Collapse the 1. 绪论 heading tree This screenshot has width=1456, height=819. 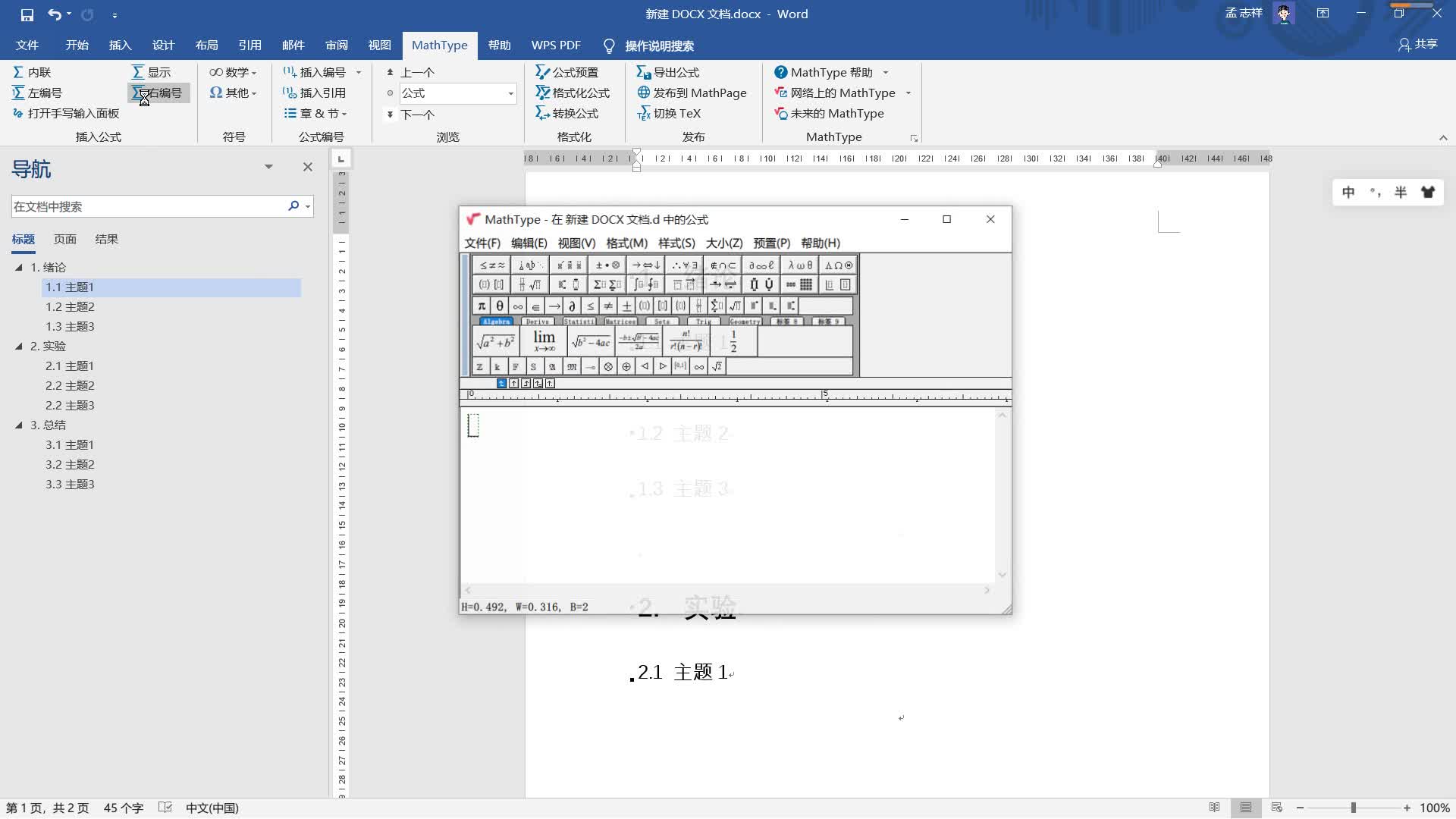[x=19, y=267]
